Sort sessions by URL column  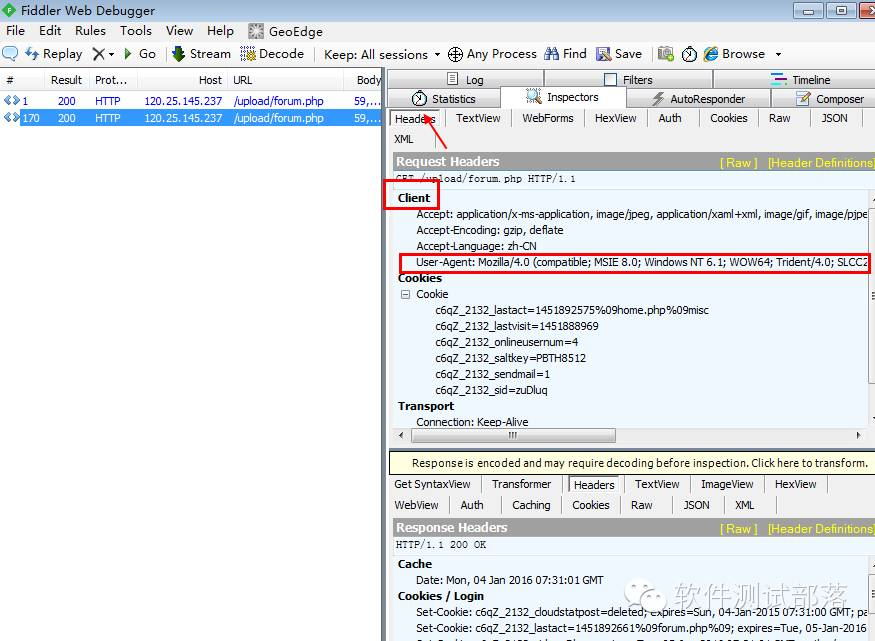point(285,80)
